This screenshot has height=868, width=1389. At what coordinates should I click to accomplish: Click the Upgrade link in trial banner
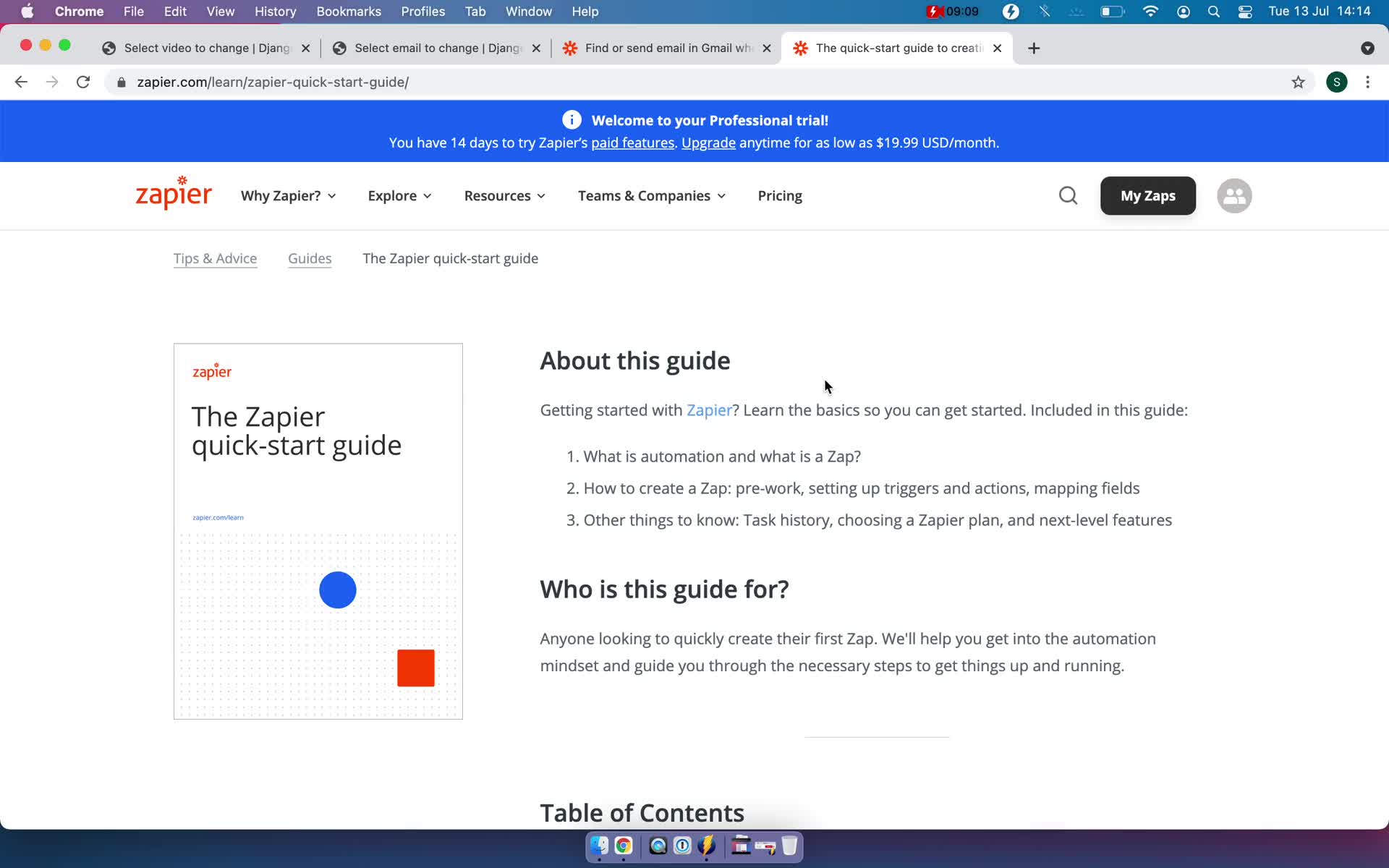[708, 142]
